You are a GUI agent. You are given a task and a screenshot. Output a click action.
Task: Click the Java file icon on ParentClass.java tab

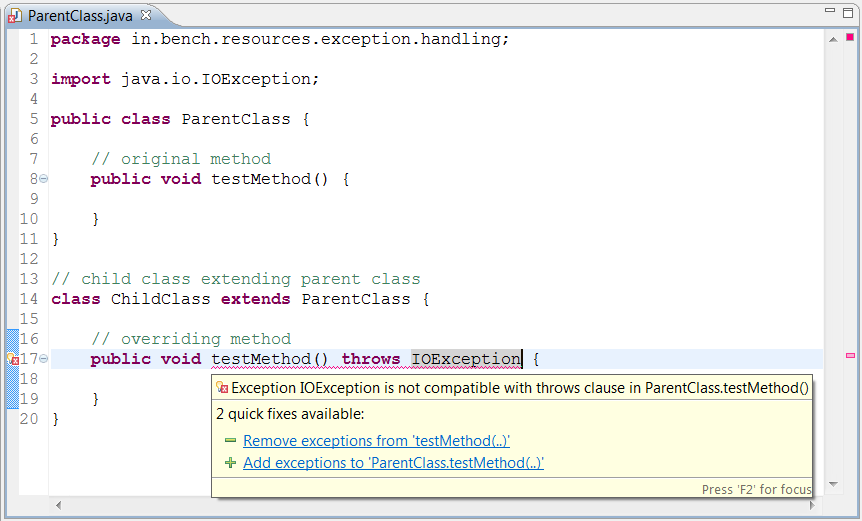[x=15, y=17]
